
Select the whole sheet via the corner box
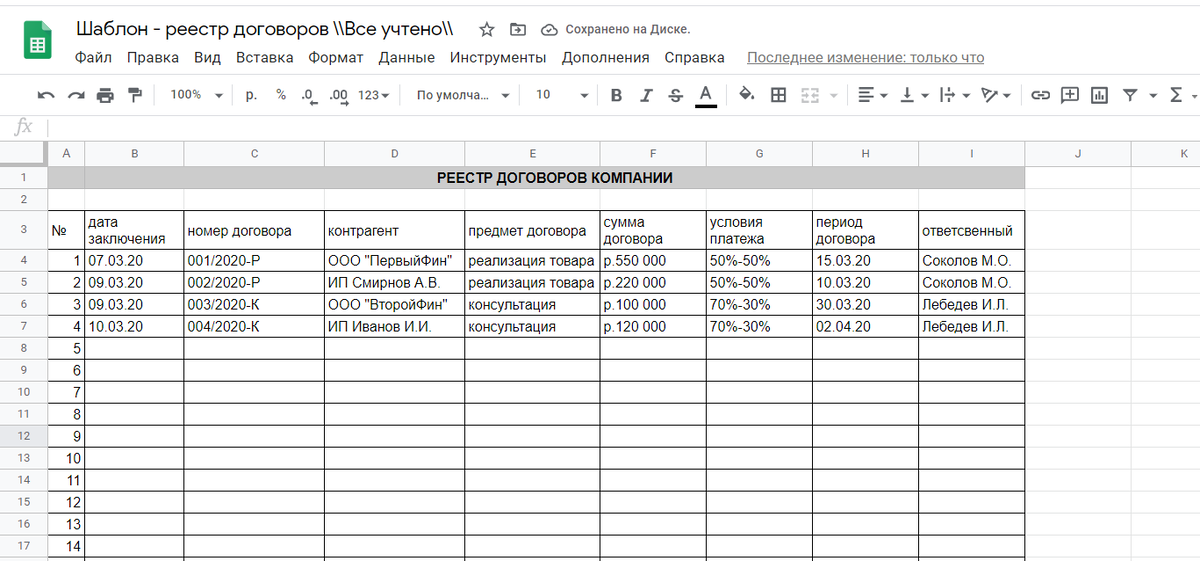point(24,153)
